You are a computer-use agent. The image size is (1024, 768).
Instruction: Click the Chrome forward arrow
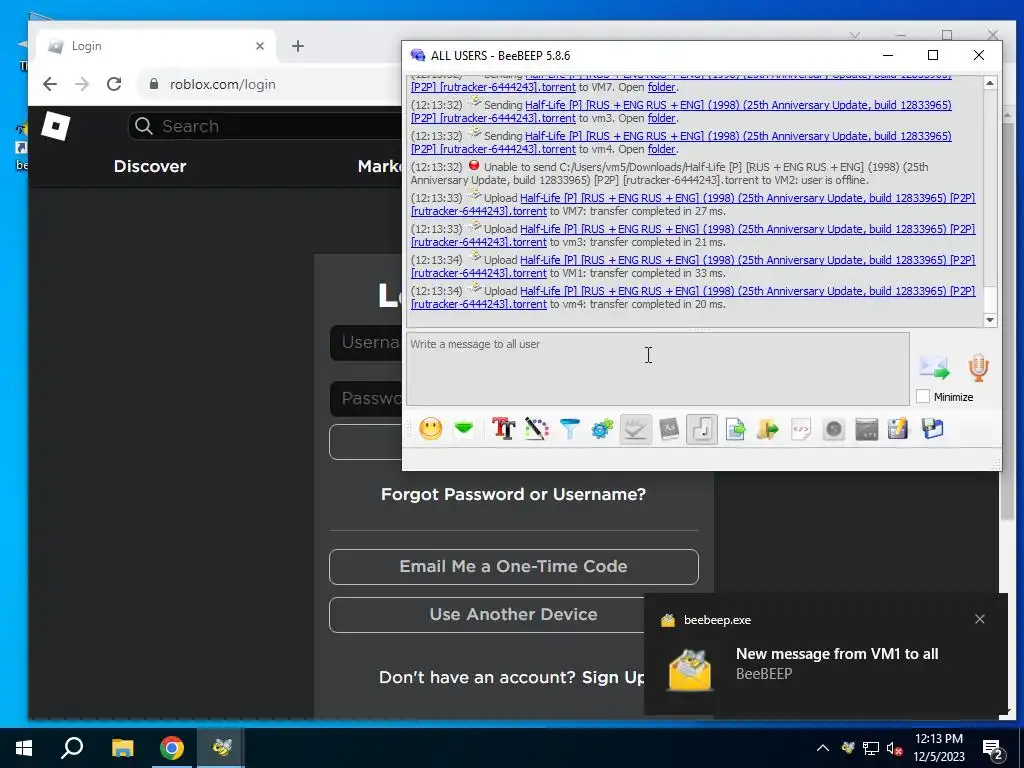pos(82,84)
